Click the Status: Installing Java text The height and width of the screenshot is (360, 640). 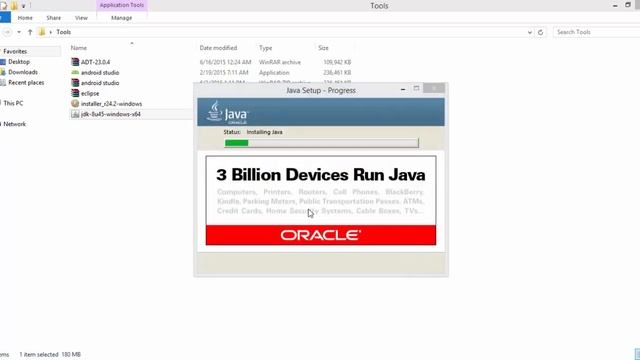[x=253, y=132]
